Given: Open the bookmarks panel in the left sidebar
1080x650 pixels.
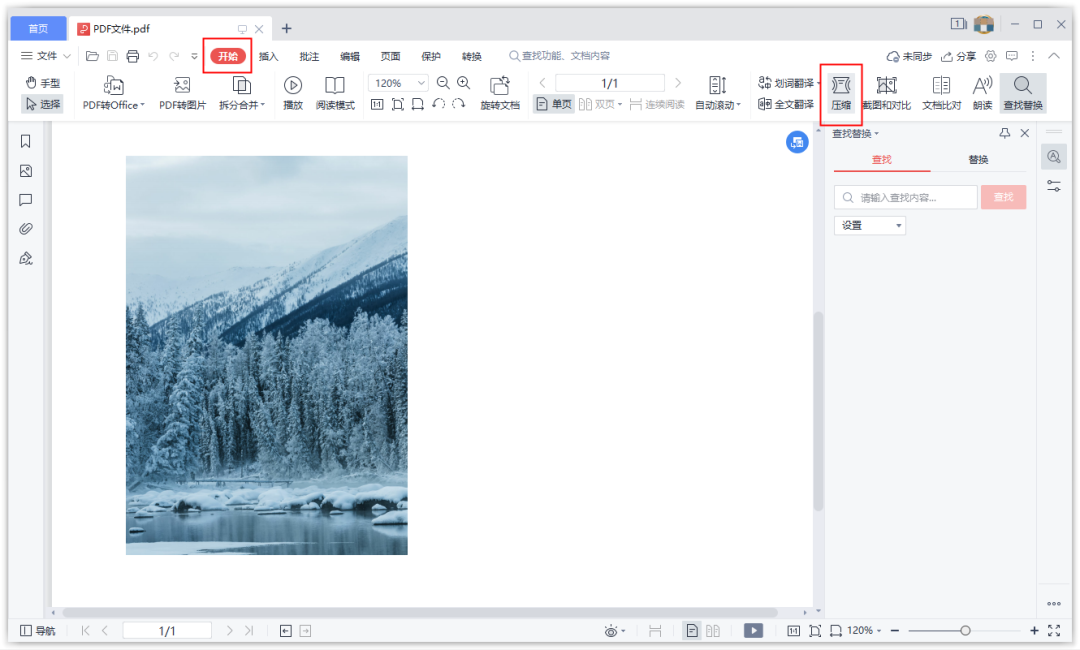Looking at the screenshot, I should 25,141.
